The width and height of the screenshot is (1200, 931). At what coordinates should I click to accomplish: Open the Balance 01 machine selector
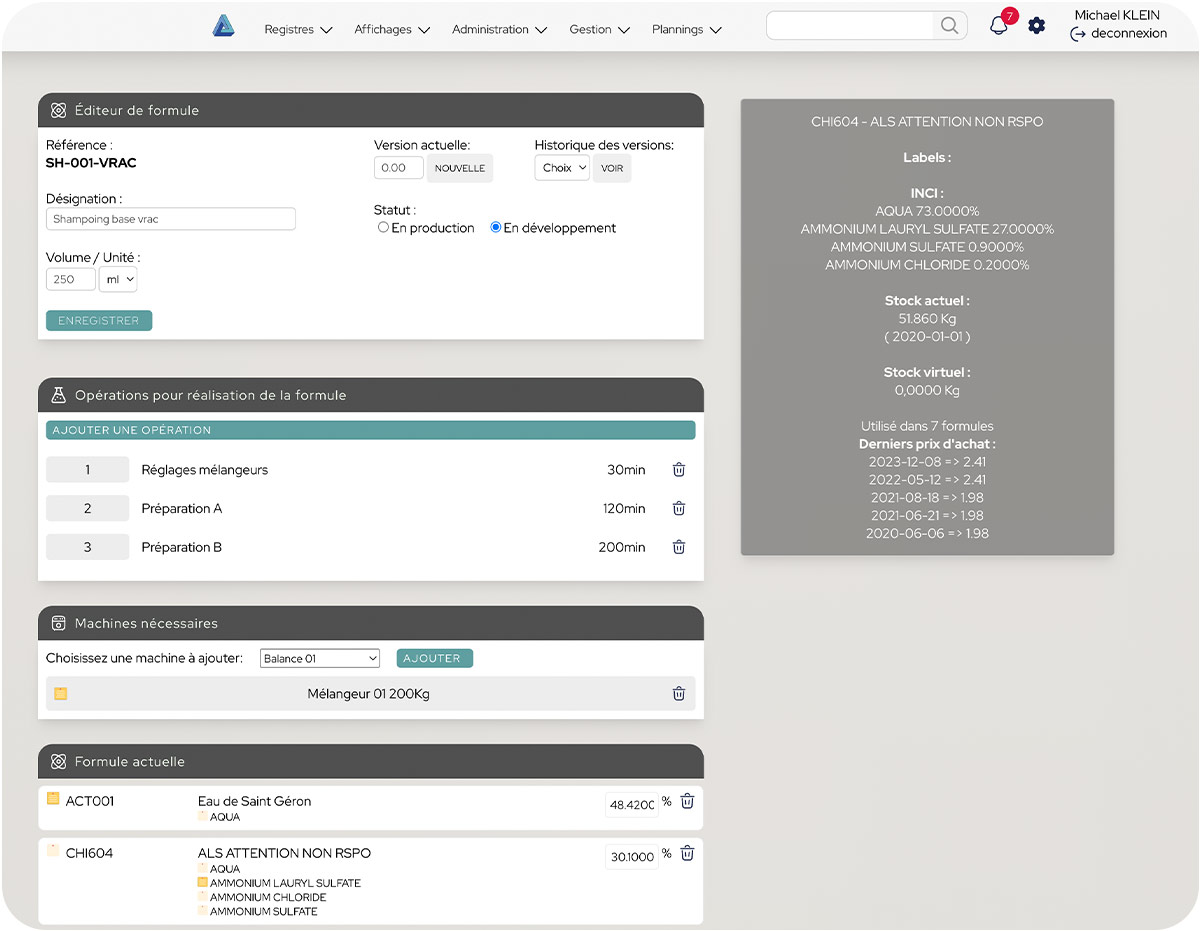[320, 659]
